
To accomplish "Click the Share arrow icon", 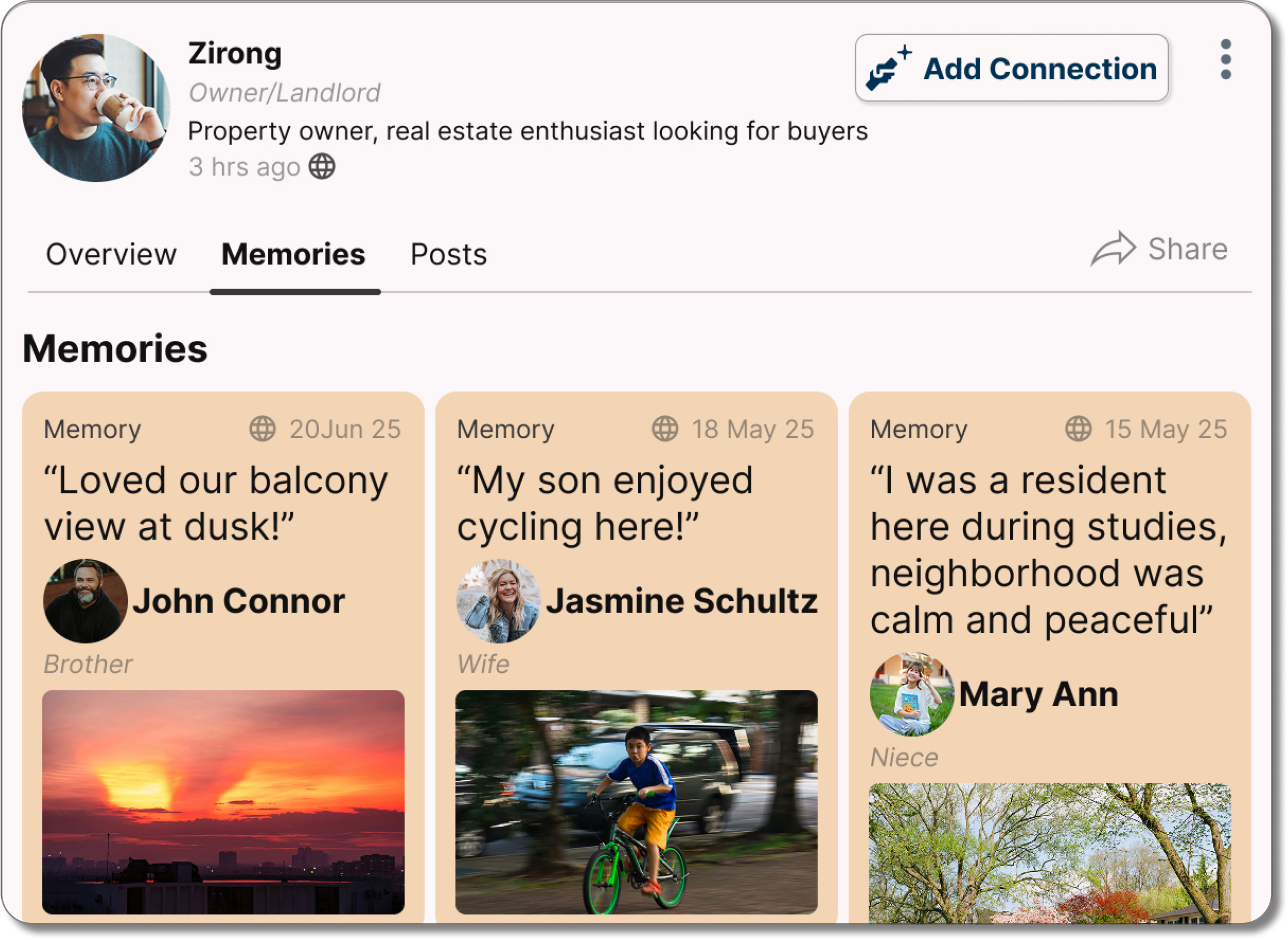I will (x=1113, y=249).
